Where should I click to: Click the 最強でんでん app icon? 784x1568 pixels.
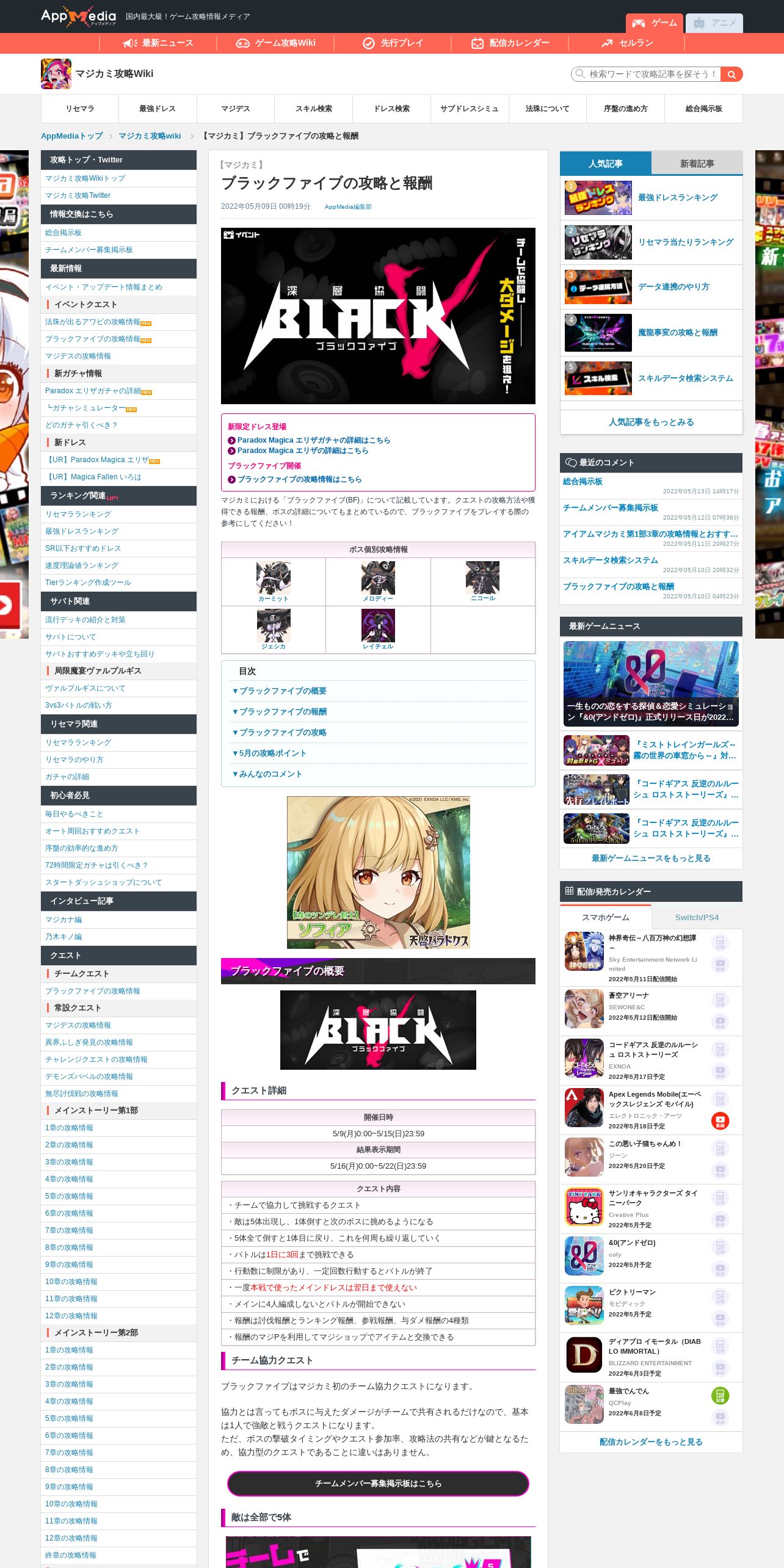pos(584,1404)
